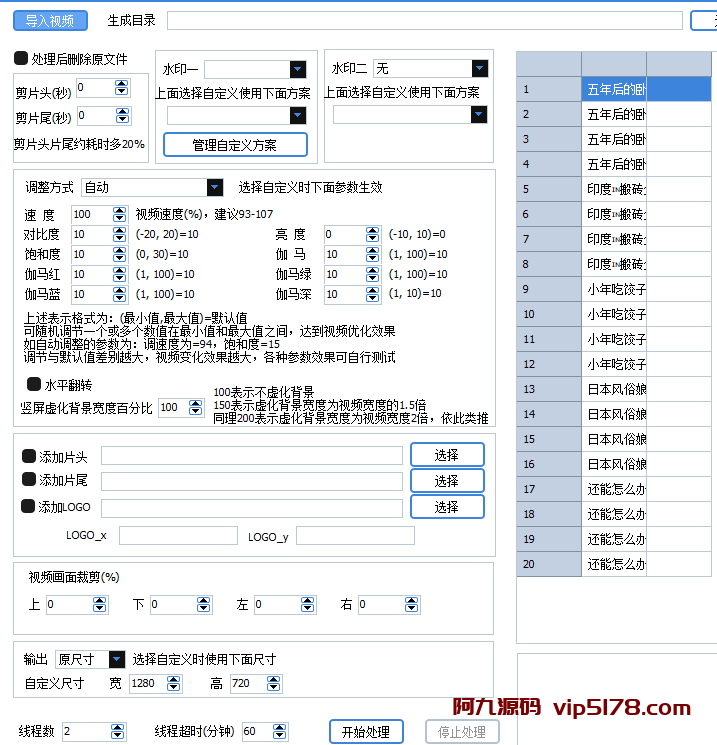Image resolution: width=717 pixels, height=745 pixels.
Task: Click the 剪片头(秒) stepper arrows
Action: (x=122, y=88)
